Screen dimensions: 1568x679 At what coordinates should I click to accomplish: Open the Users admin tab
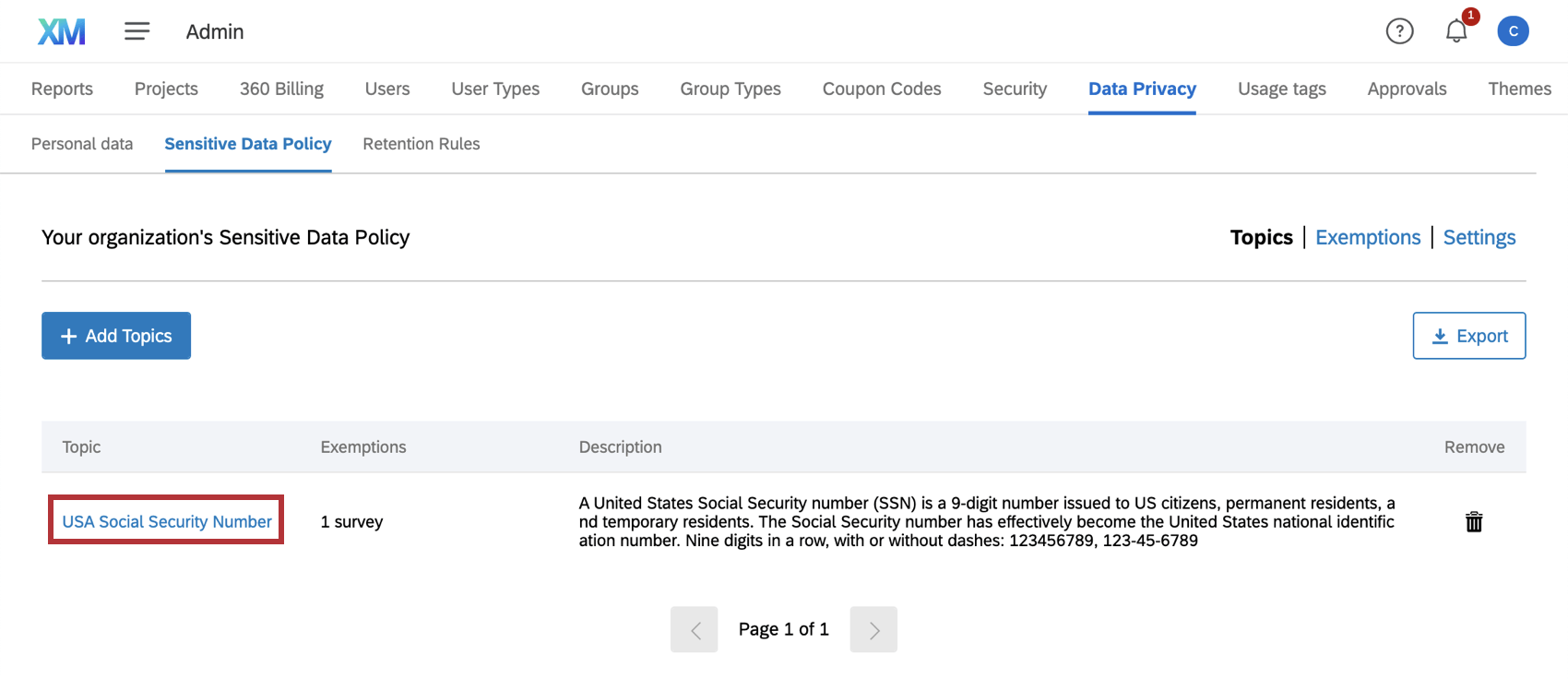click(x=387, y=89)
